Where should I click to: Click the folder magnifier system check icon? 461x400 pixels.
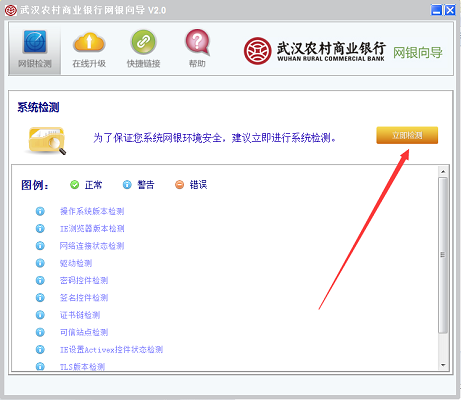[x=47, y=140]
